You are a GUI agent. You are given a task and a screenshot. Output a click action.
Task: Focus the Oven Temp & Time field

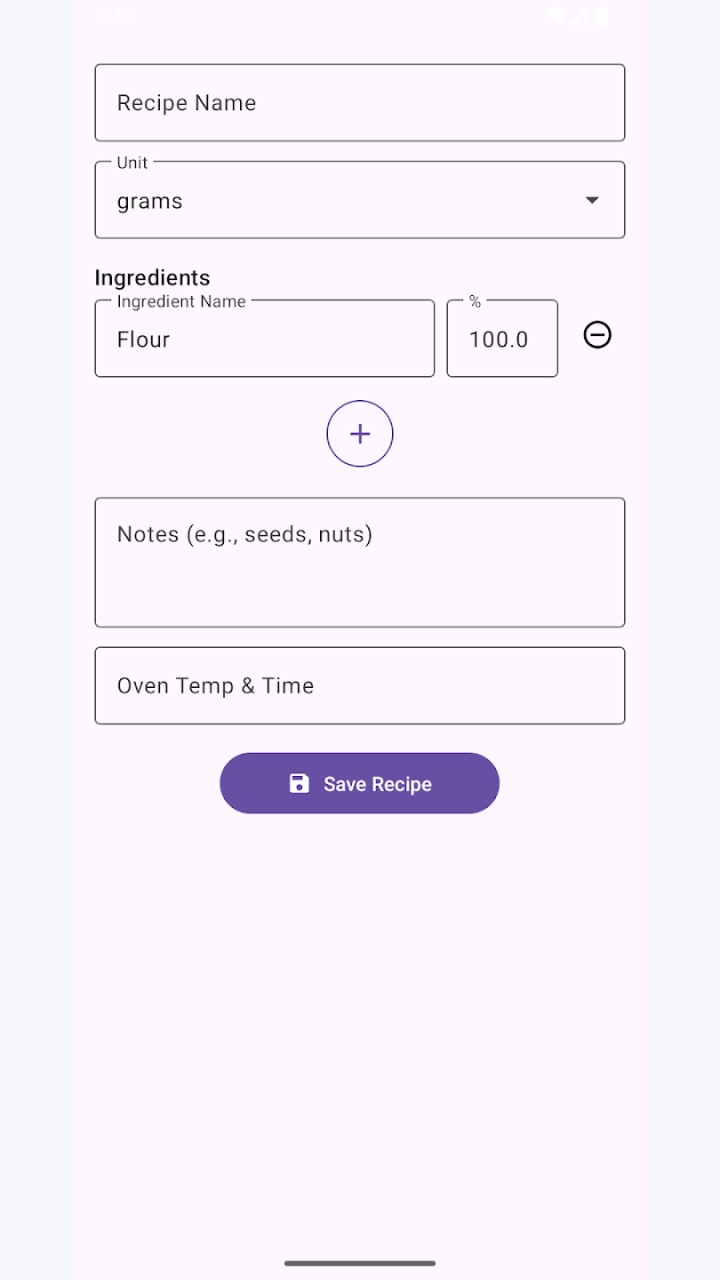tap(360, 685)
